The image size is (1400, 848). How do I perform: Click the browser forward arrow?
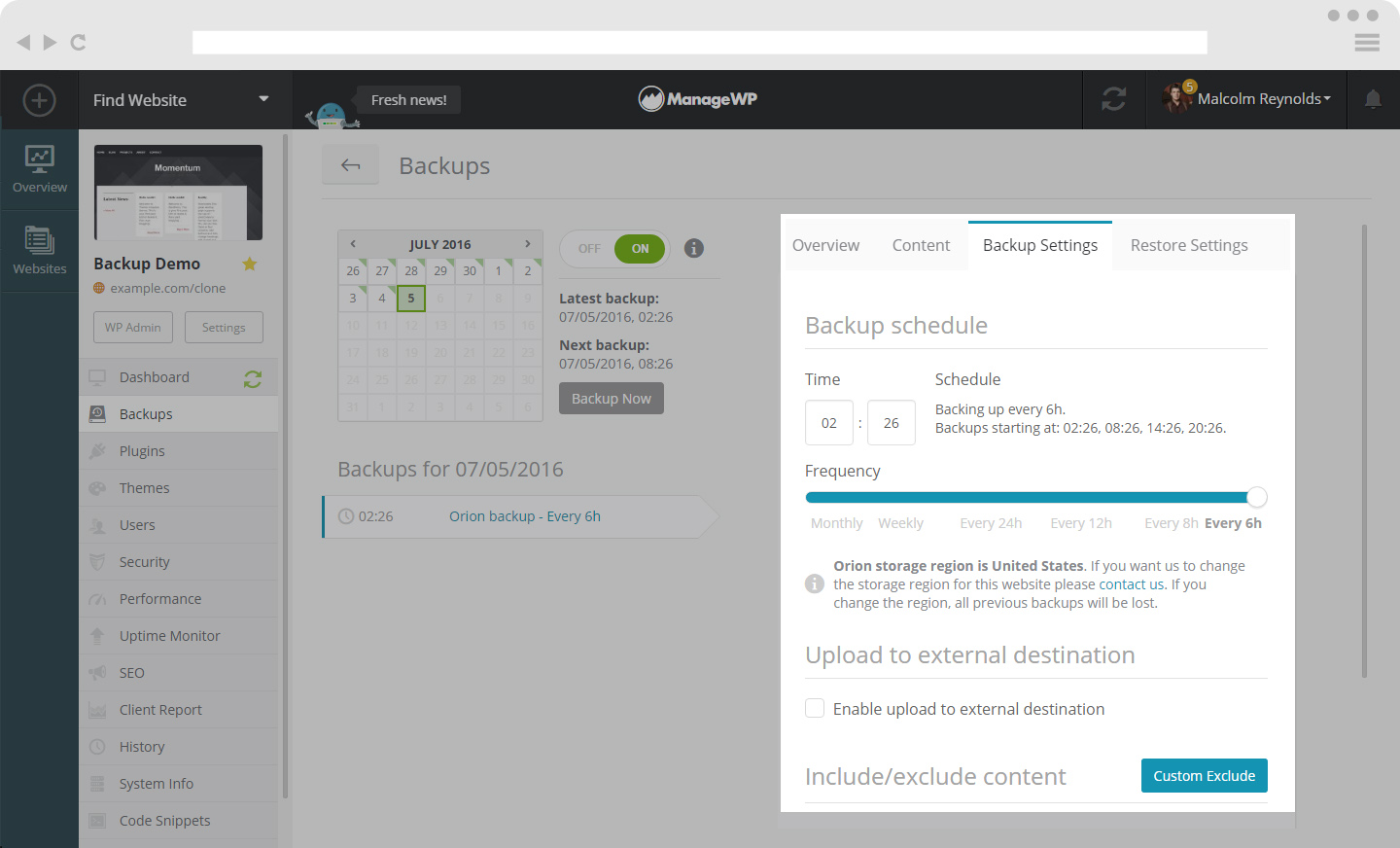pyautogui.click(x=50, y=43)
